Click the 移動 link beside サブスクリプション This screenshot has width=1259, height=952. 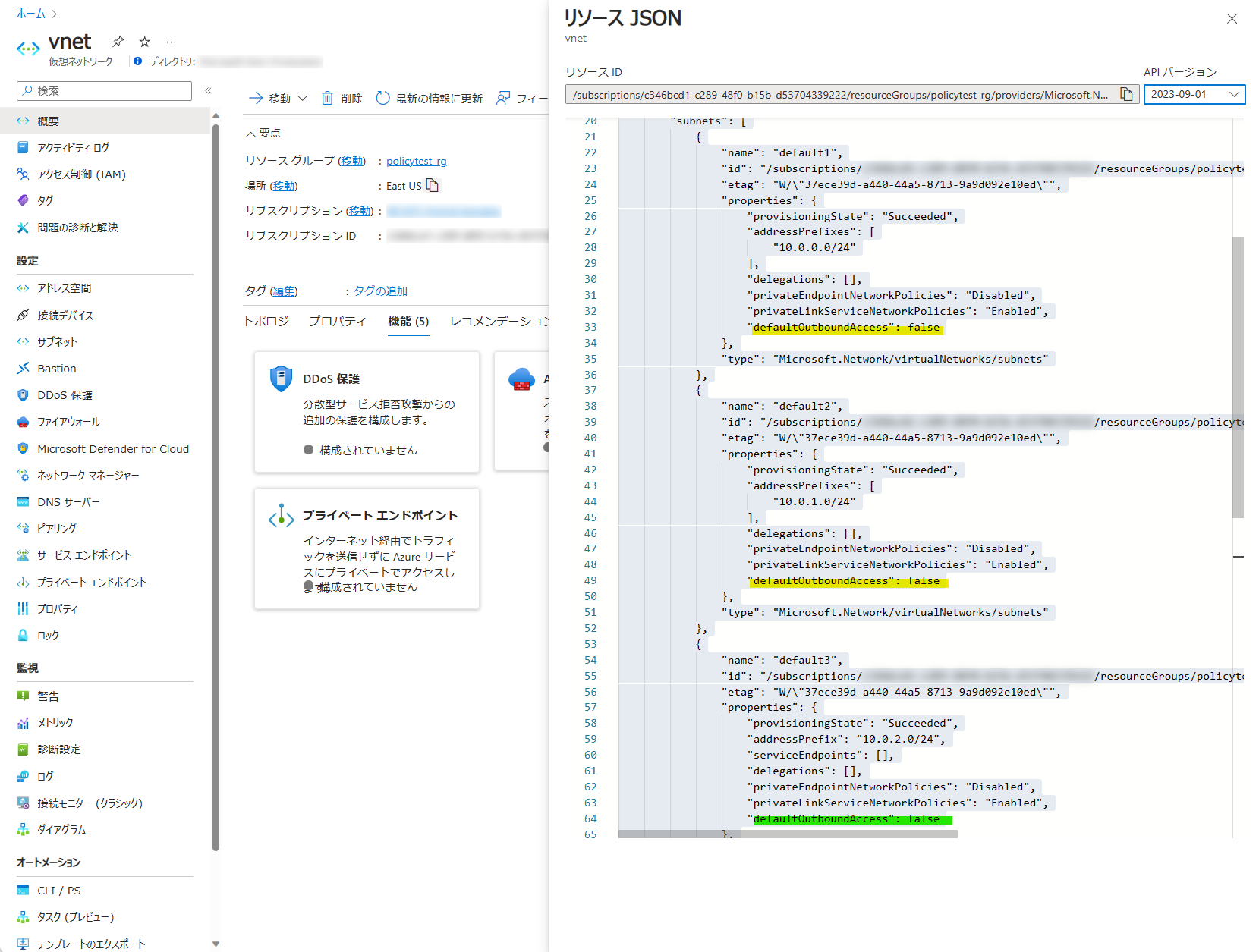360,211
